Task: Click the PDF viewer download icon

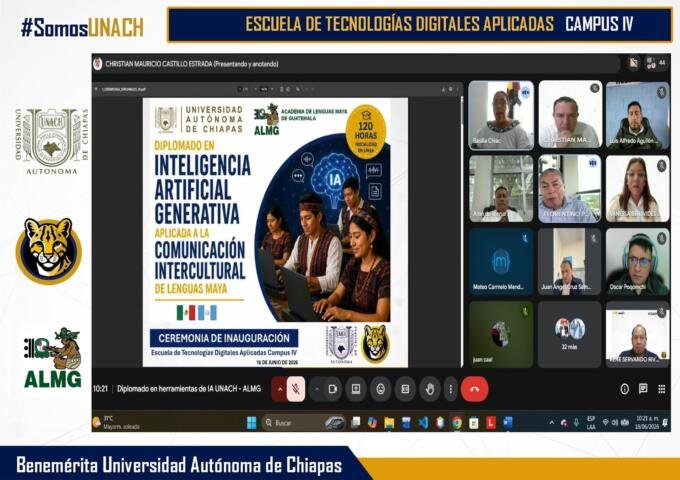Action: click(443, 89)
